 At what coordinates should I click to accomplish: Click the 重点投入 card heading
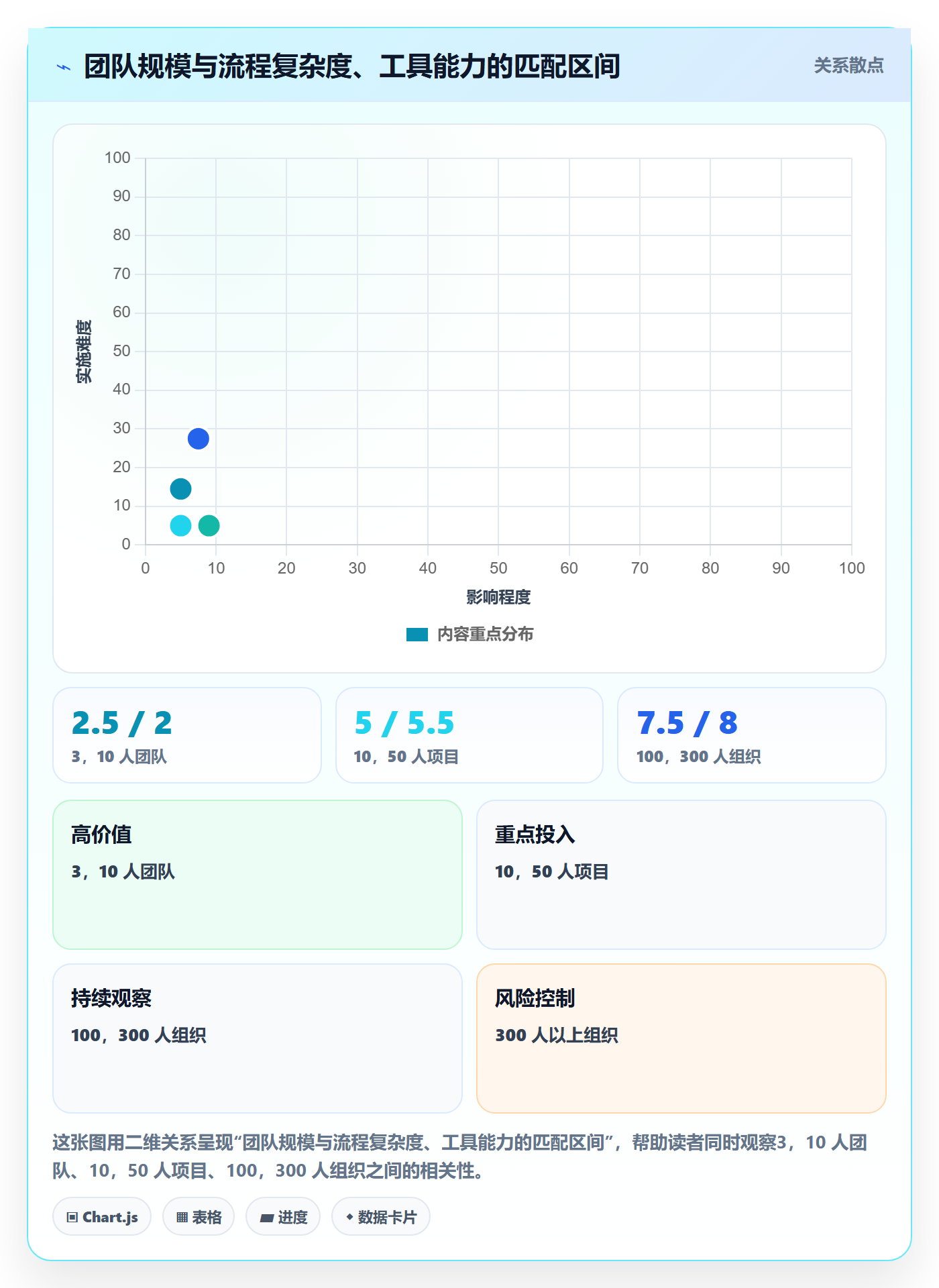[x=535, y=835]
